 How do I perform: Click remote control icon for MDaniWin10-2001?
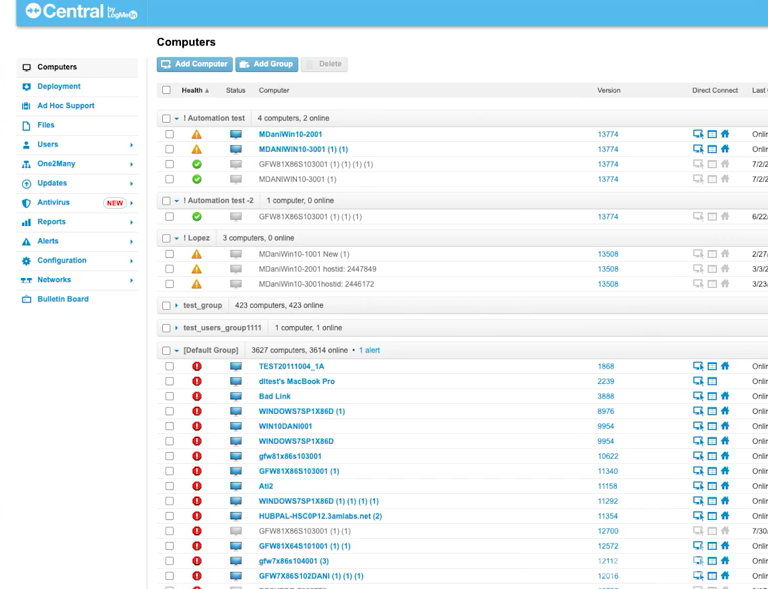click(x=698, y=134)
